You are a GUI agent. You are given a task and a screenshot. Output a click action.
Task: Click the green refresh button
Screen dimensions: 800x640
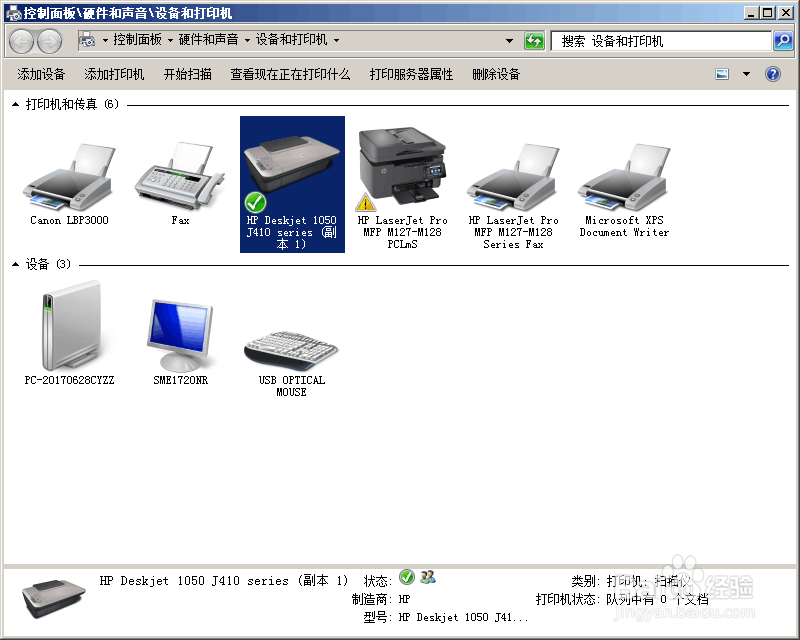(534, 41)
